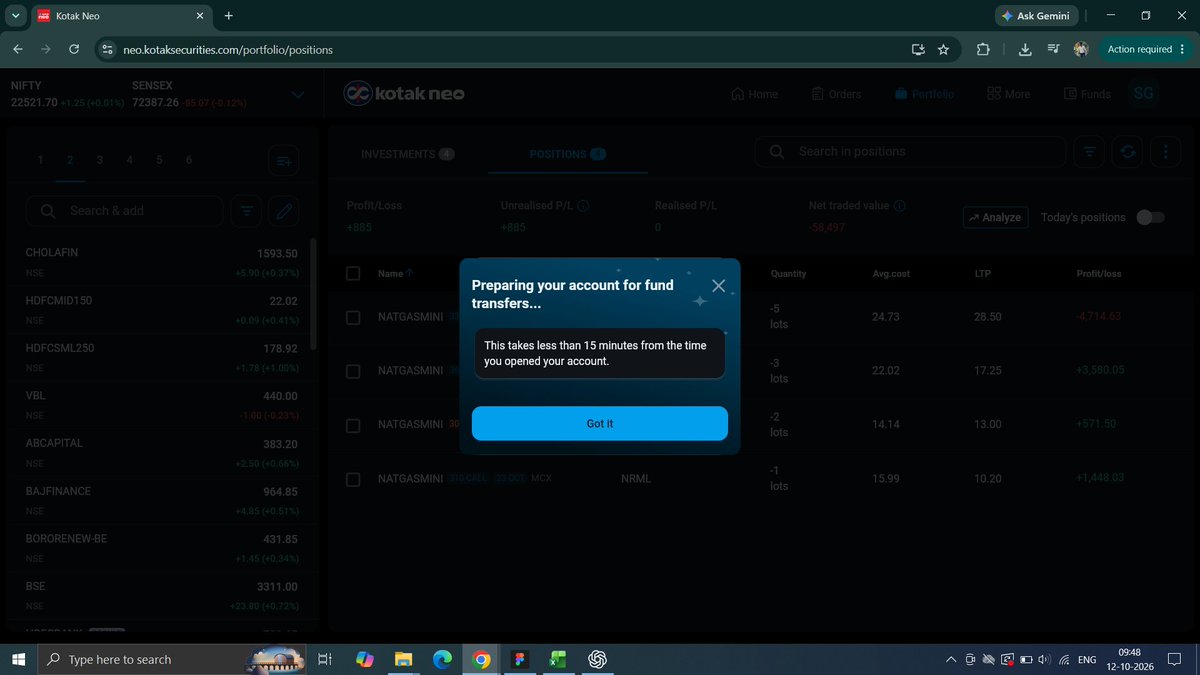Viewport: 1200px width, 675px height.
Task: Open the Portfolio menu
Action: coord(924,94)
